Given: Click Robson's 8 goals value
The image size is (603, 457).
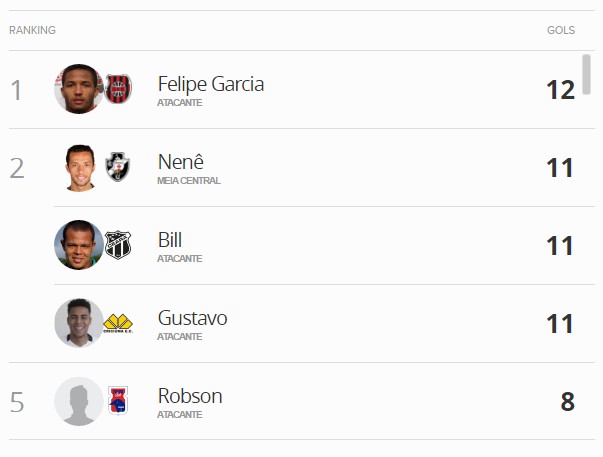Looking at the screenshot, I should click(x=567, y=402).
